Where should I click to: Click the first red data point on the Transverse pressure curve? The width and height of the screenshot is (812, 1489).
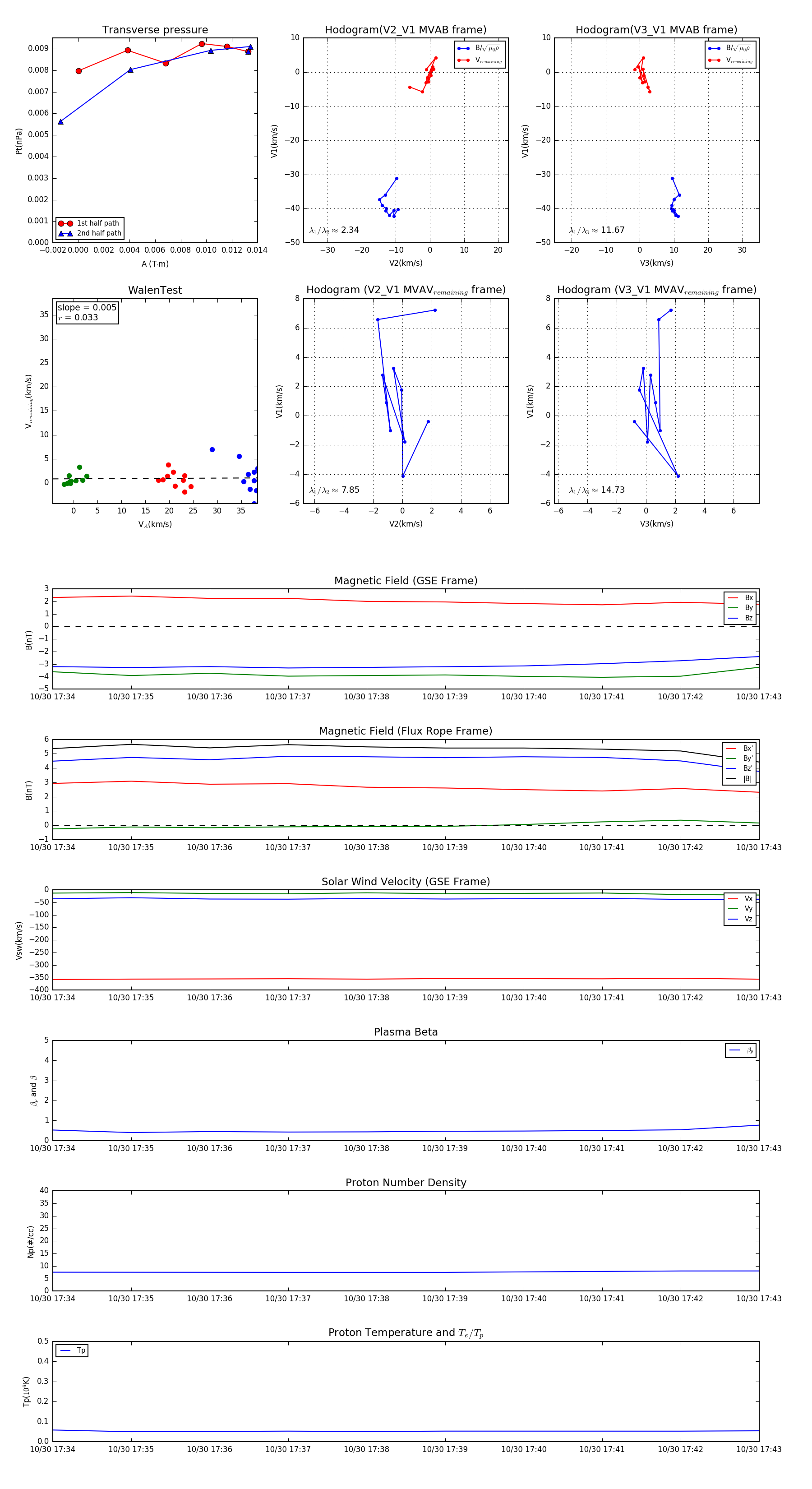click(78, 71)
